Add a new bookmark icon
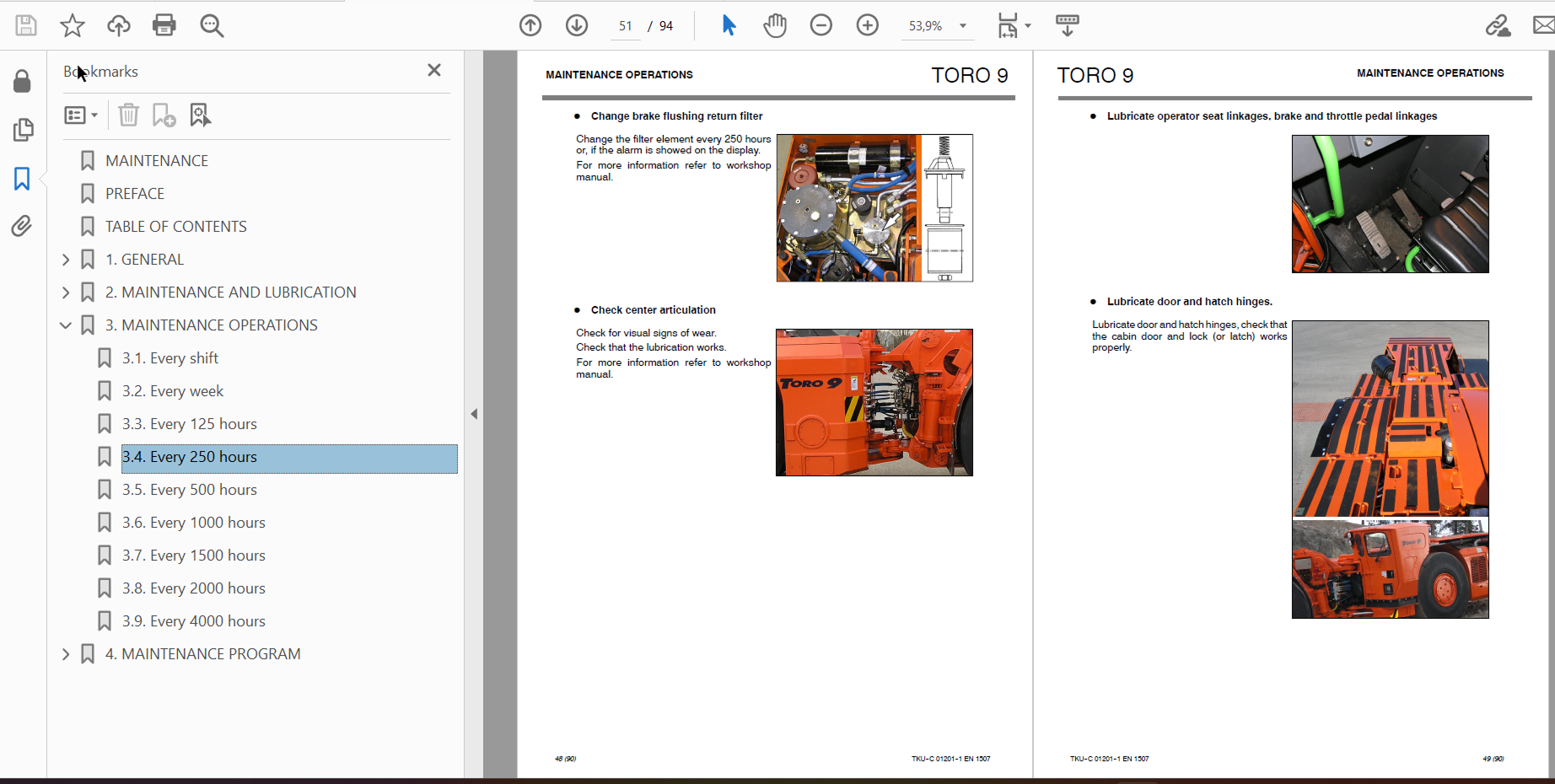 click(164, 115)
